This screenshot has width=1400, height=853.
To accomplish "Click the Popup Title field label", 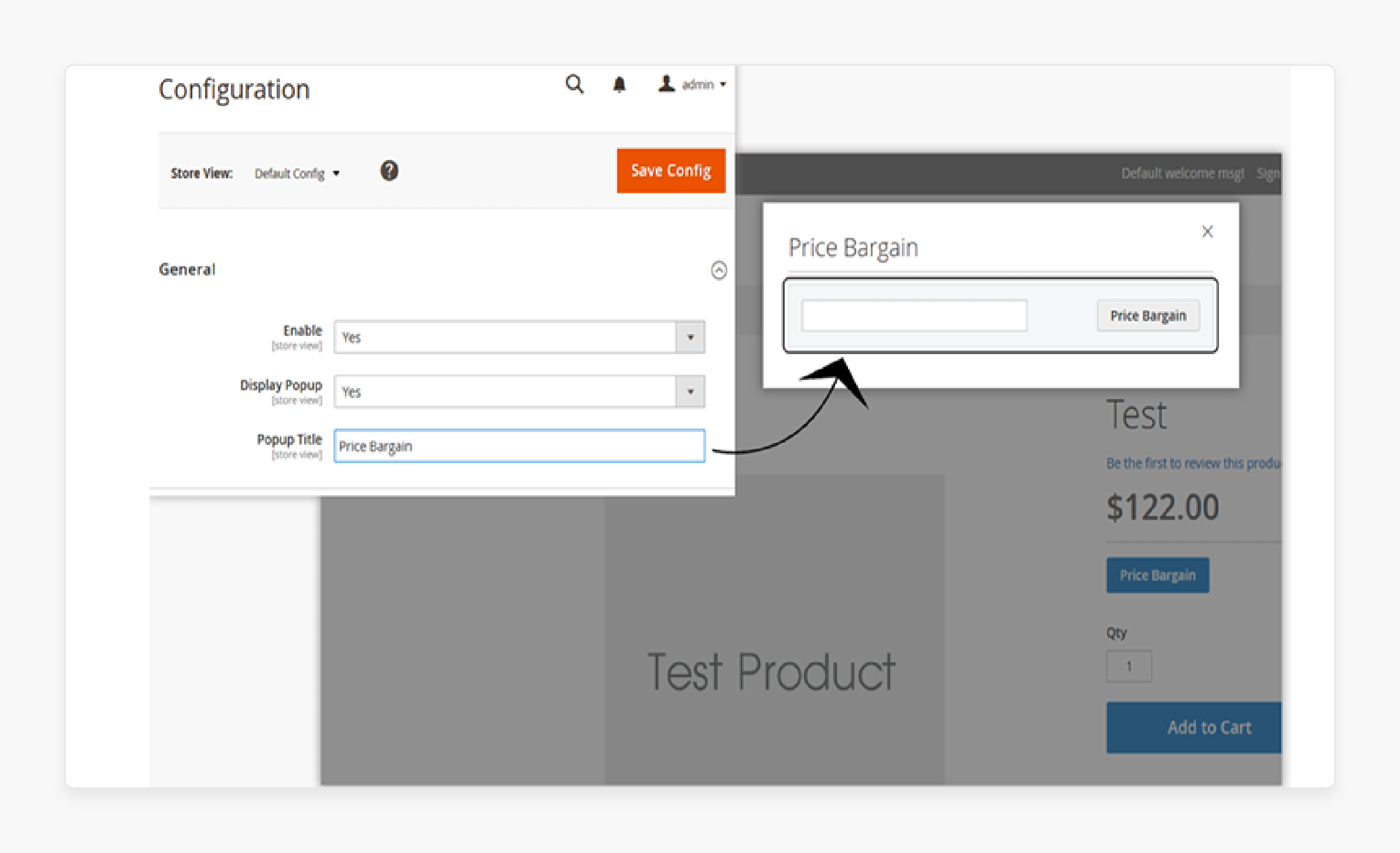I will click(289, 440).
